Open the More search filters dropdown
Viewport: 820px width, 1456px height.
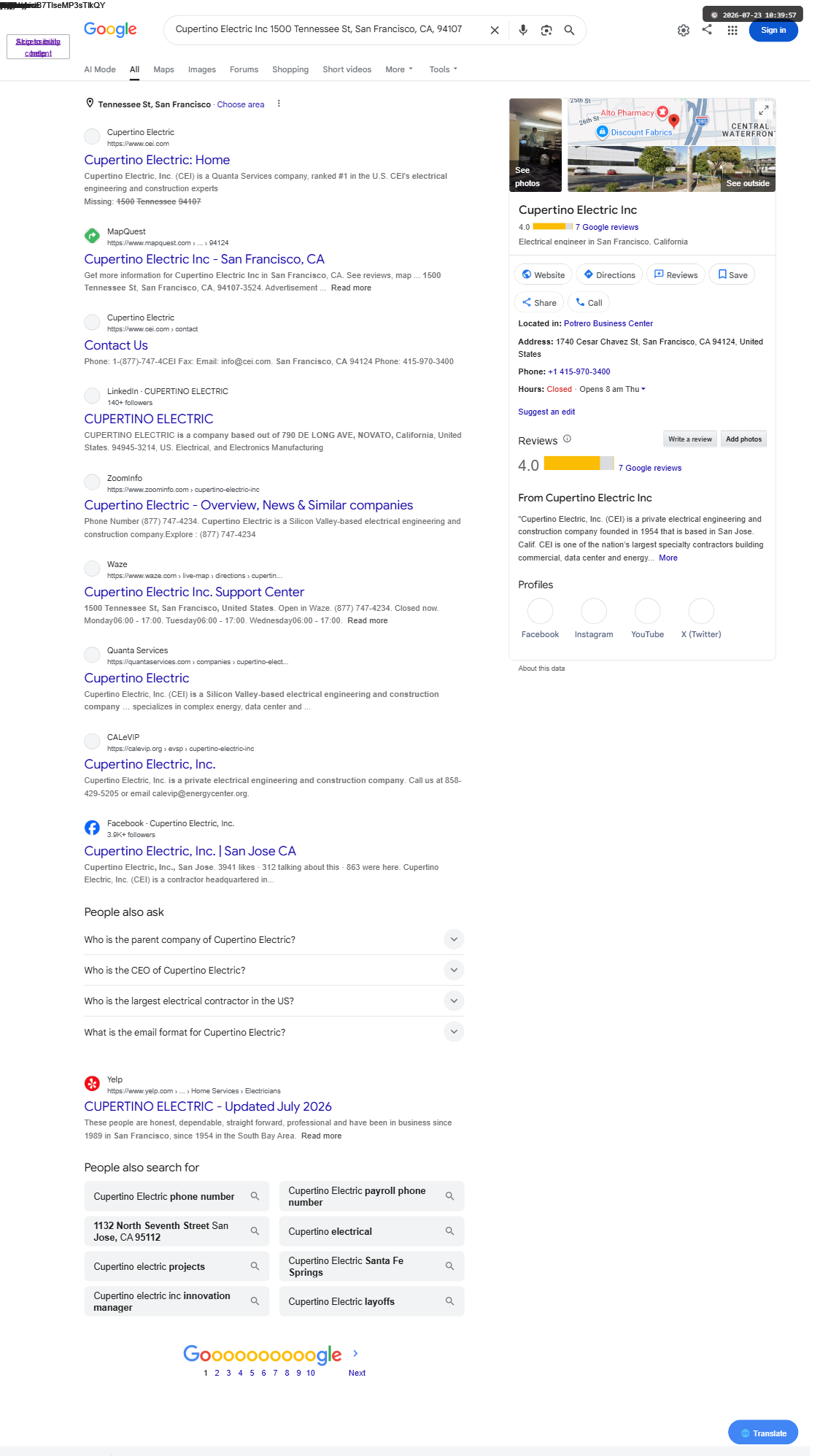(399, 69)
